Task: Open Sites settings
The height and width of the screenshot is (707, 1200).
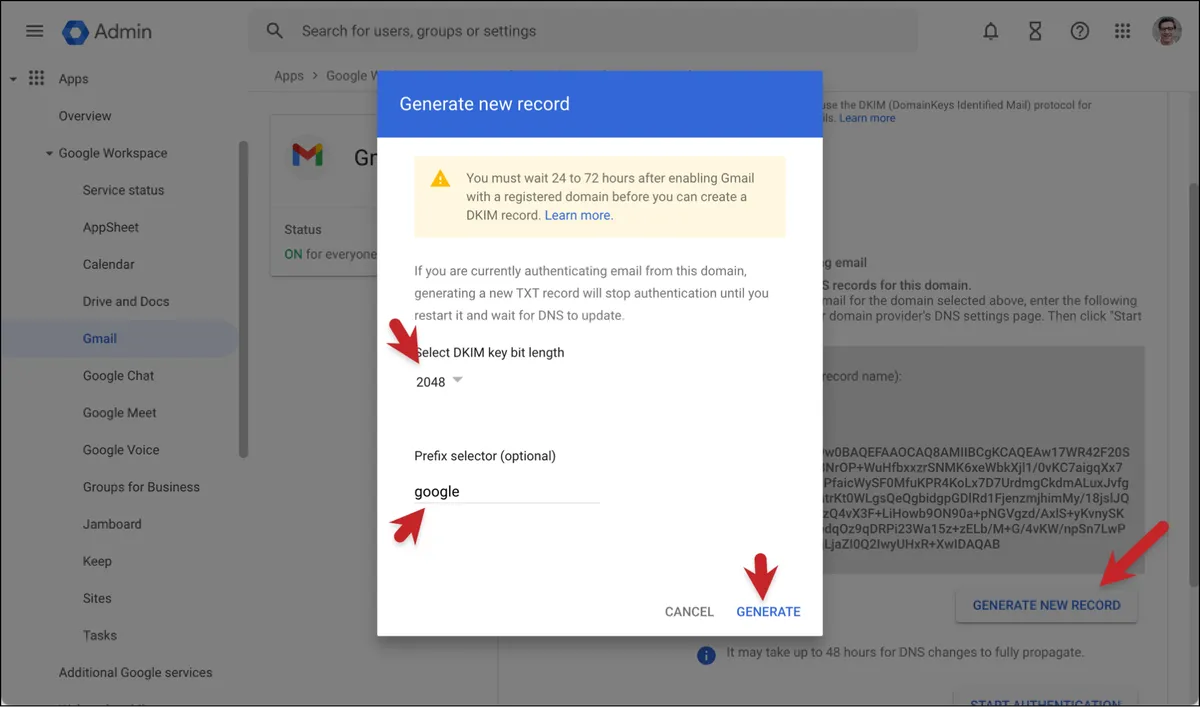Action: pos(97,598)
